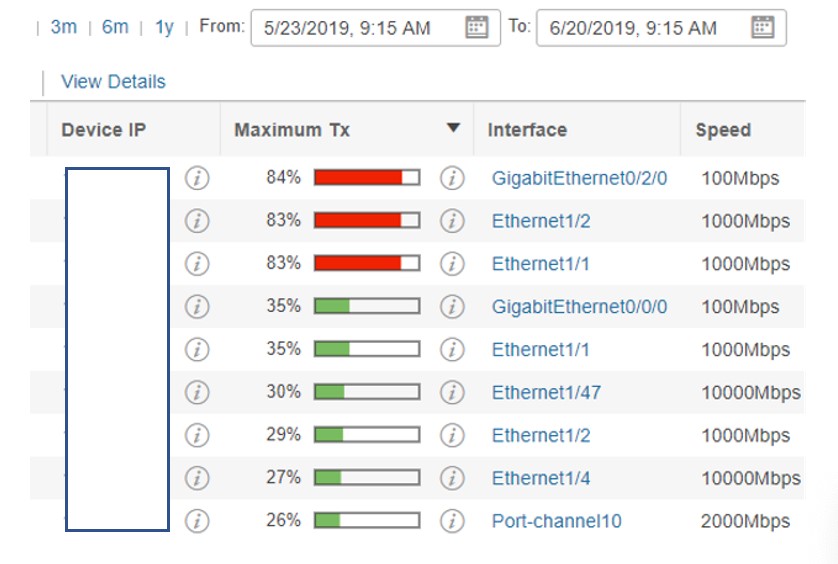The image size is (838, 564).
Task: Click device info icon in 26% row
Action: 197,521
